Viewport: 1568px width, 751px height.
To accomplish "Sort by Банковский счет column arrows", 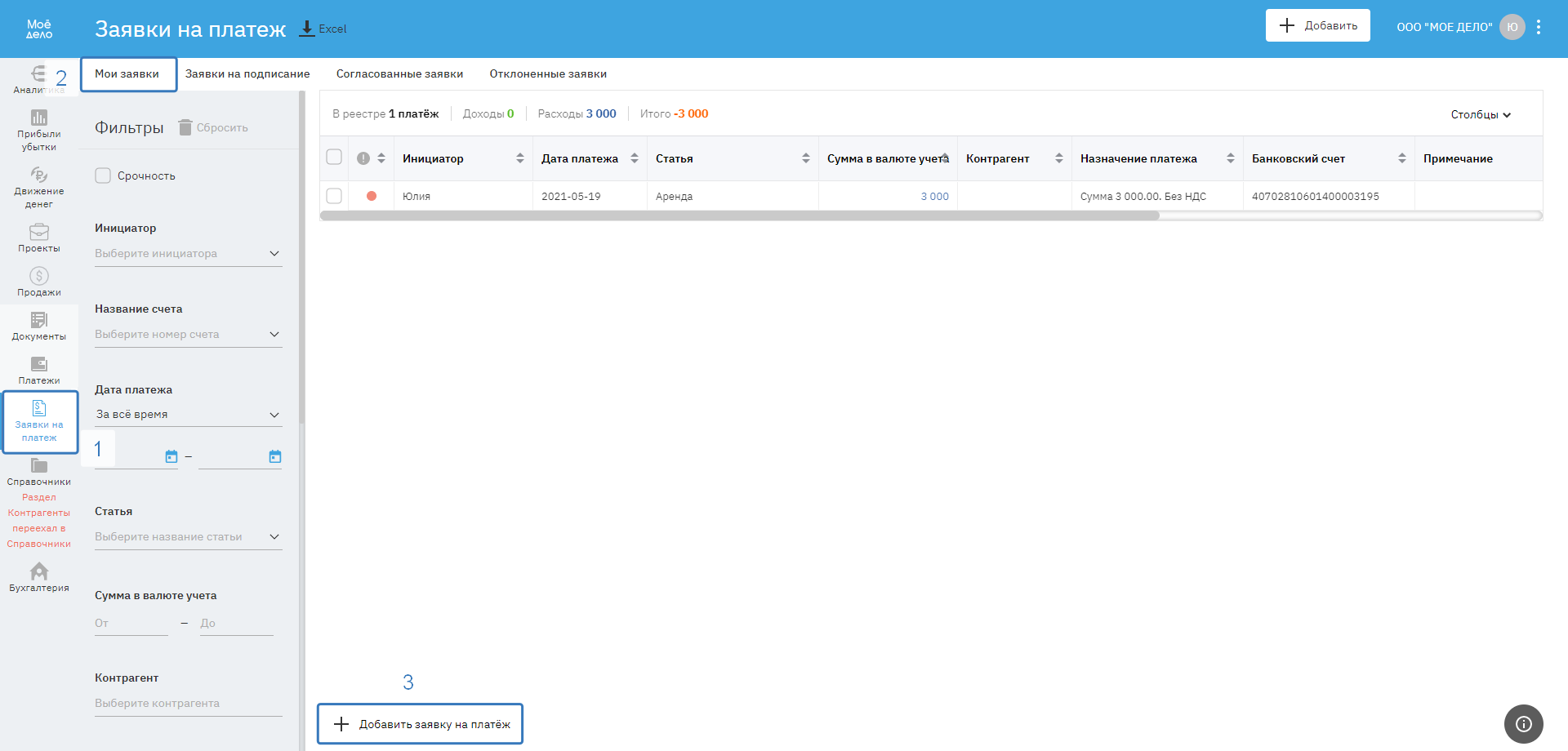I will pos(1402,158).
